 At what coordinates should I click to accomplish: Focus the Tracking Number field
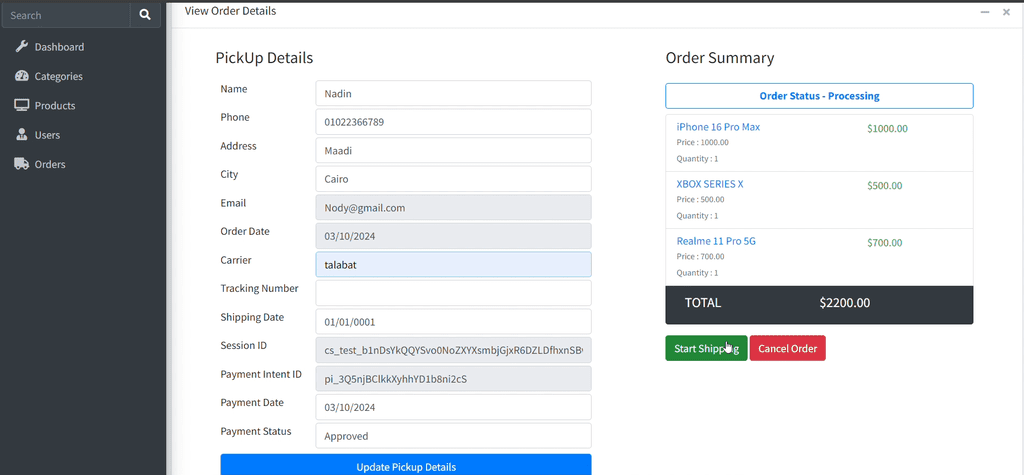click(x=453, y=293)
